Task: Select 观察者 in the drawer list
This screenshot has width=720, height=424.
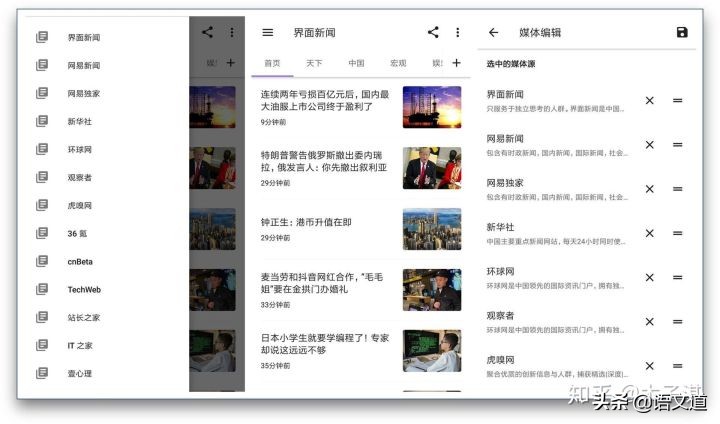Action: point(79,178)
